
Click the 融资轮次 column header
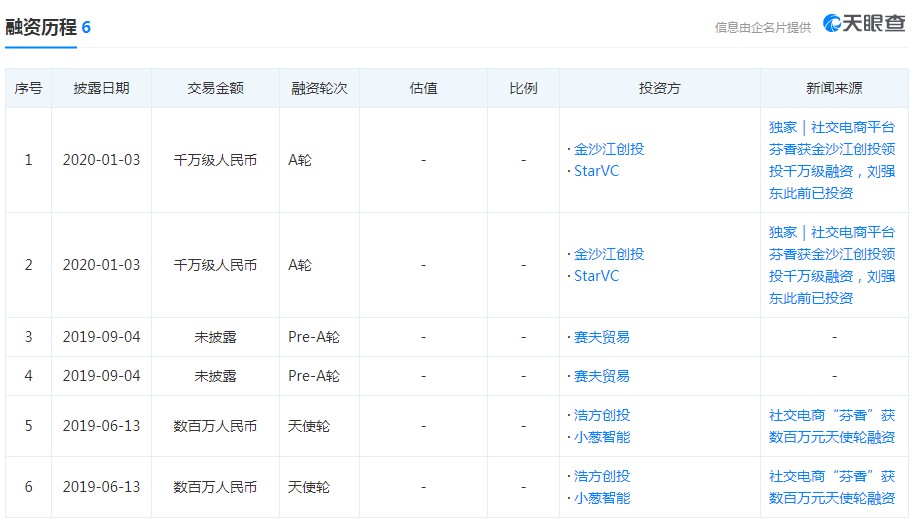319,88
